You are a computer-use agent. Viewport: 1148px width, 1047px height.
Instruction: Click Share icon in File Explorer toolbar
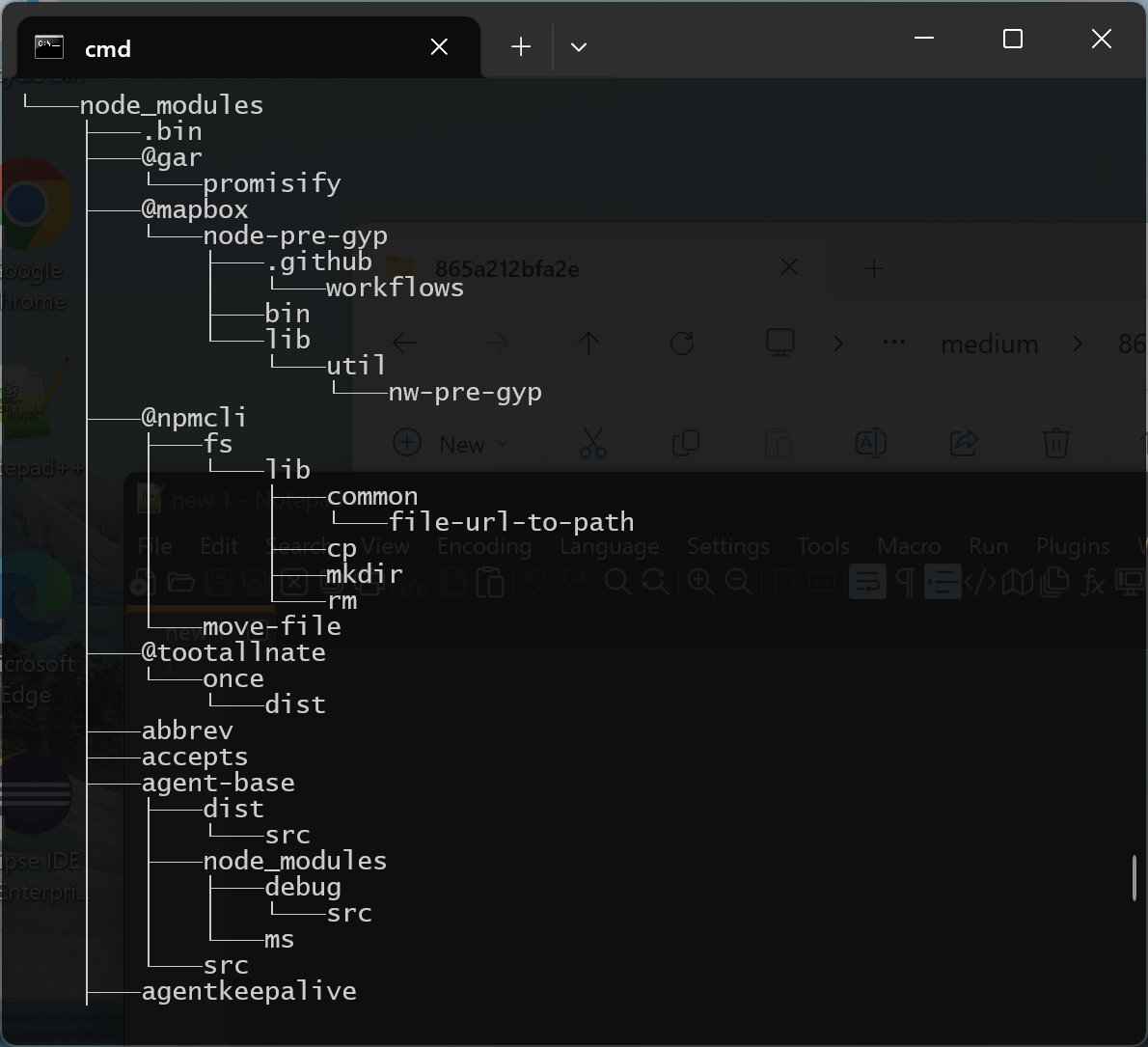point(964,443)
